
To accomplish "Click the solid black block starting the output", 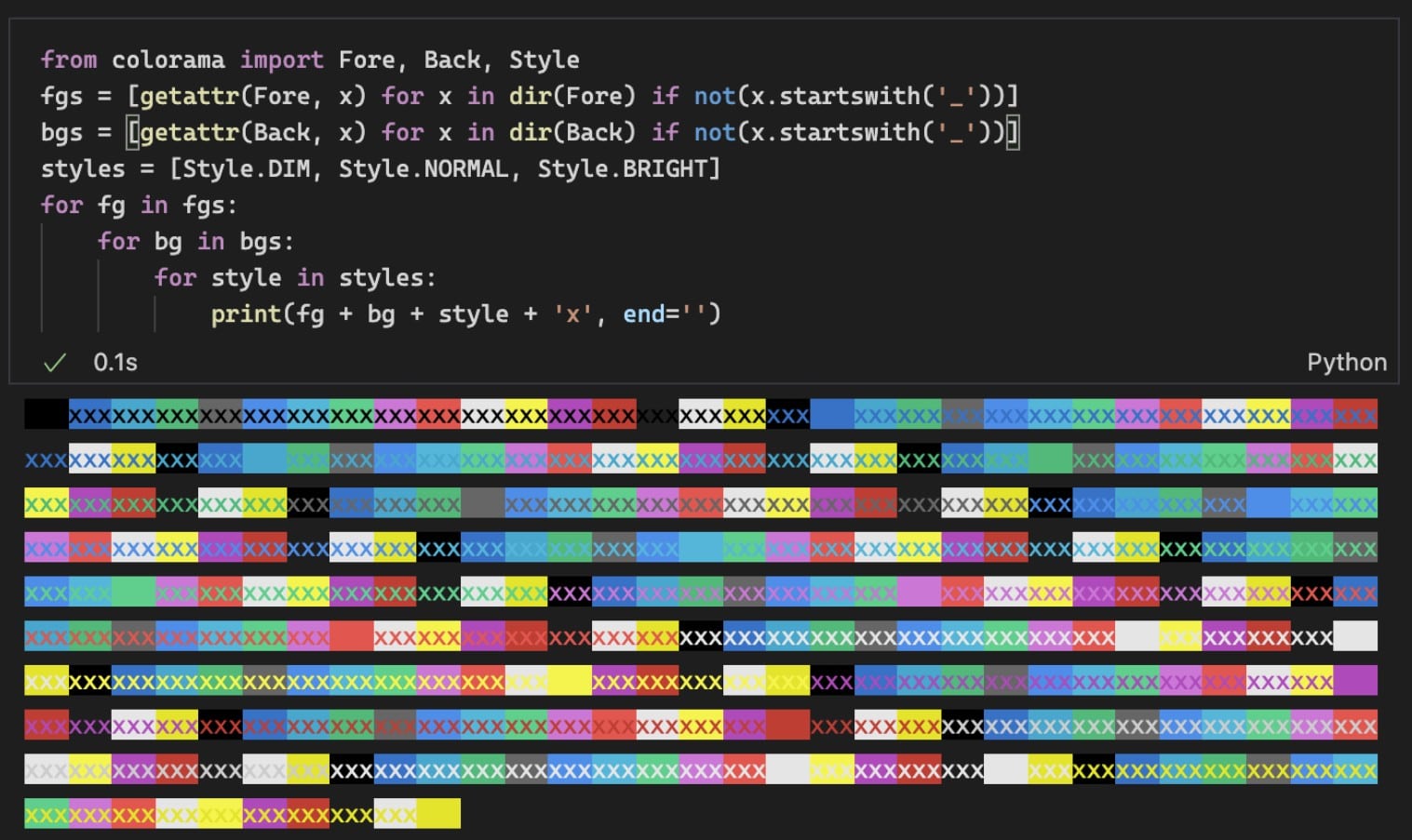I will (x=46, y=415).
